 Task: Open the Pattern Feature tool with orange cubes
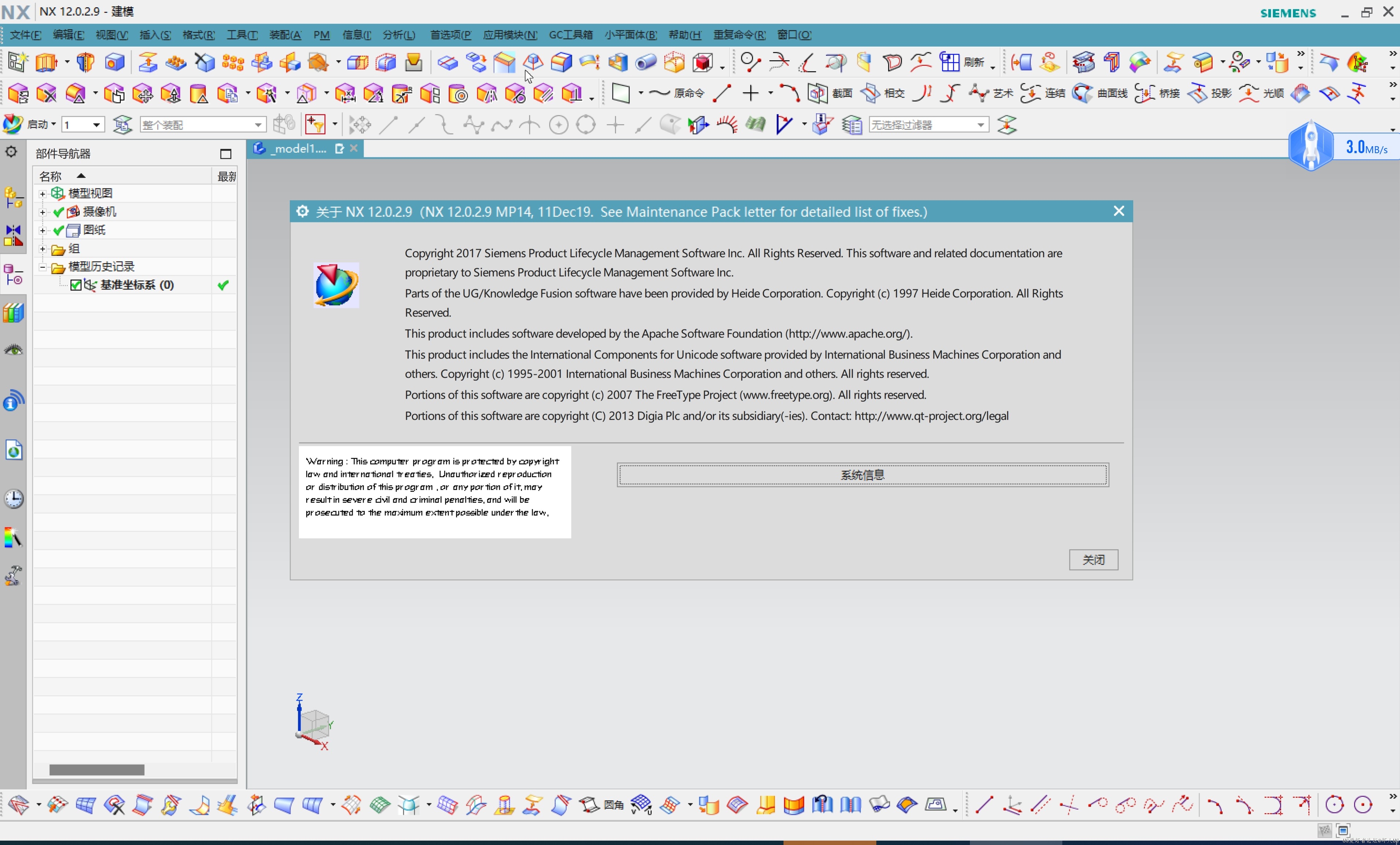(x=232, y=62)
